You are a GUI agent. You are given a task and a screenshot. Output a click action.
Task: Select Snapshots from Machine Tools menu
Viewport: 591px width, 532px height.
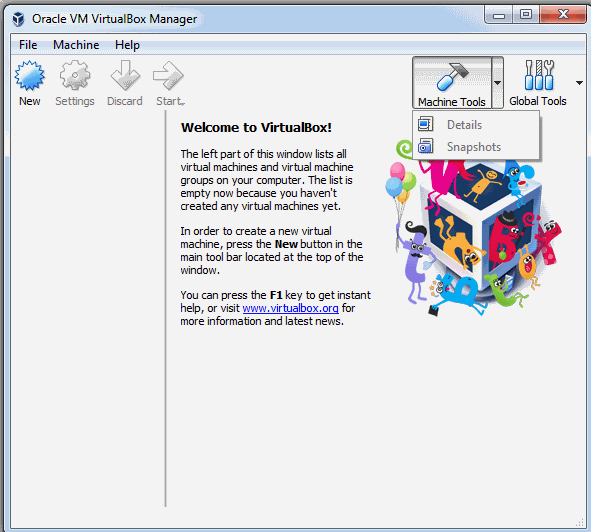(x=476, y=147)
